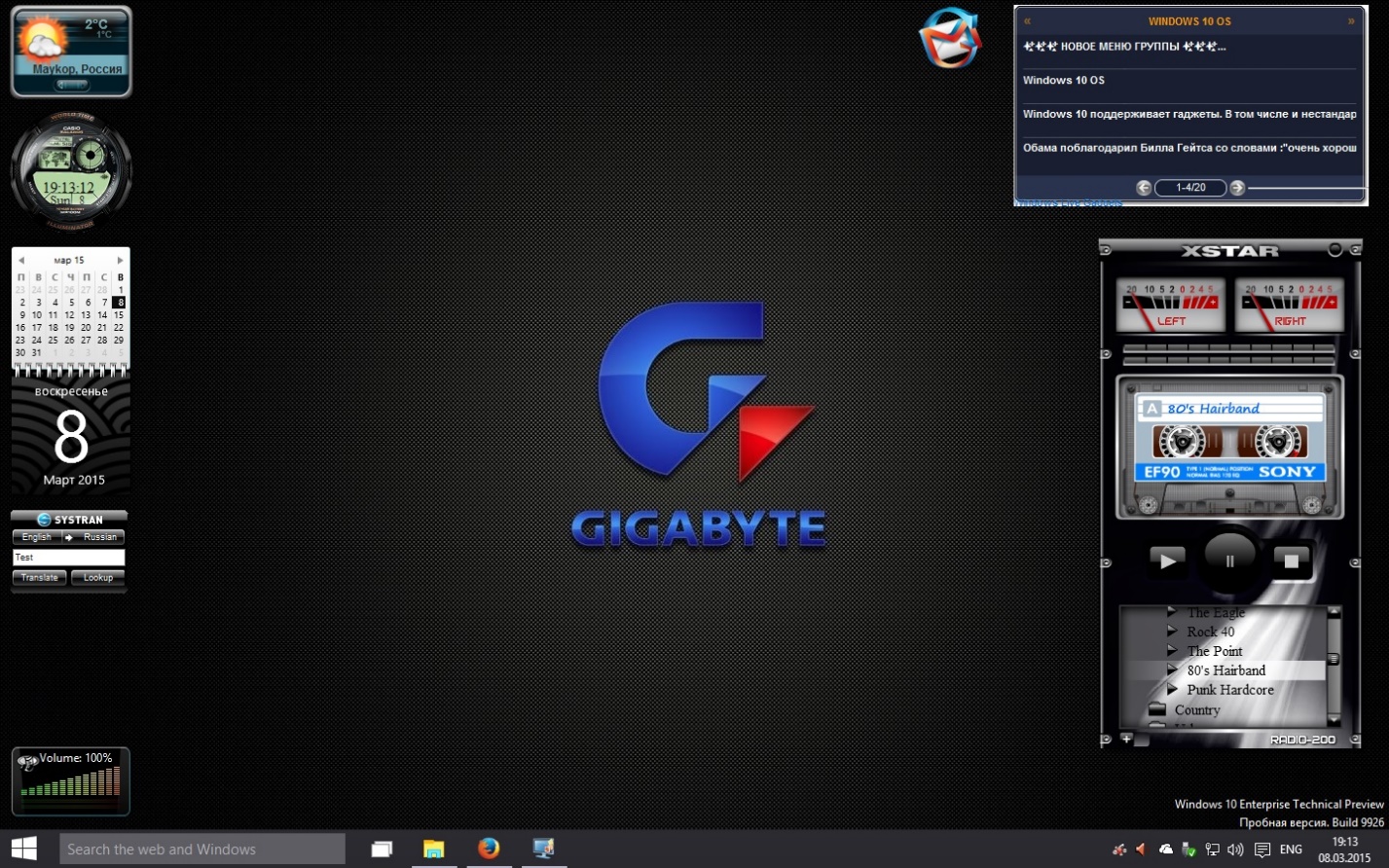This screenshot has height=868, width=1389.
Task: Show the previous page of feed headlines
Action: [x=1144, y=188]
